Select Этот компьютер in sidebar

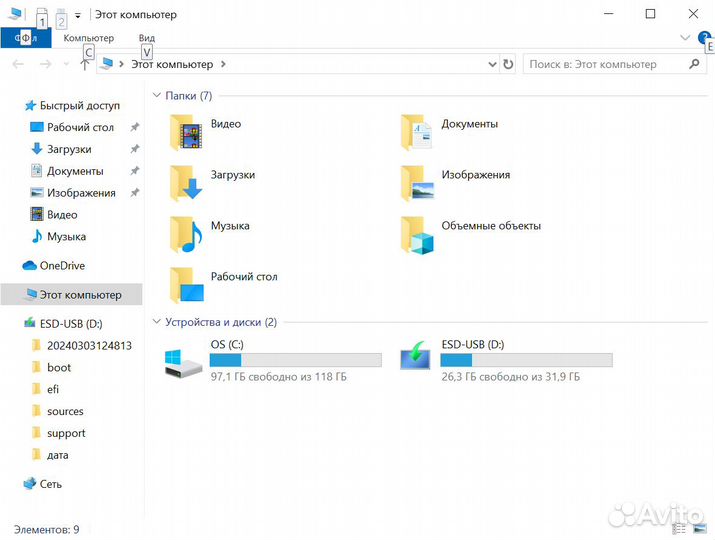click(72, 295)
